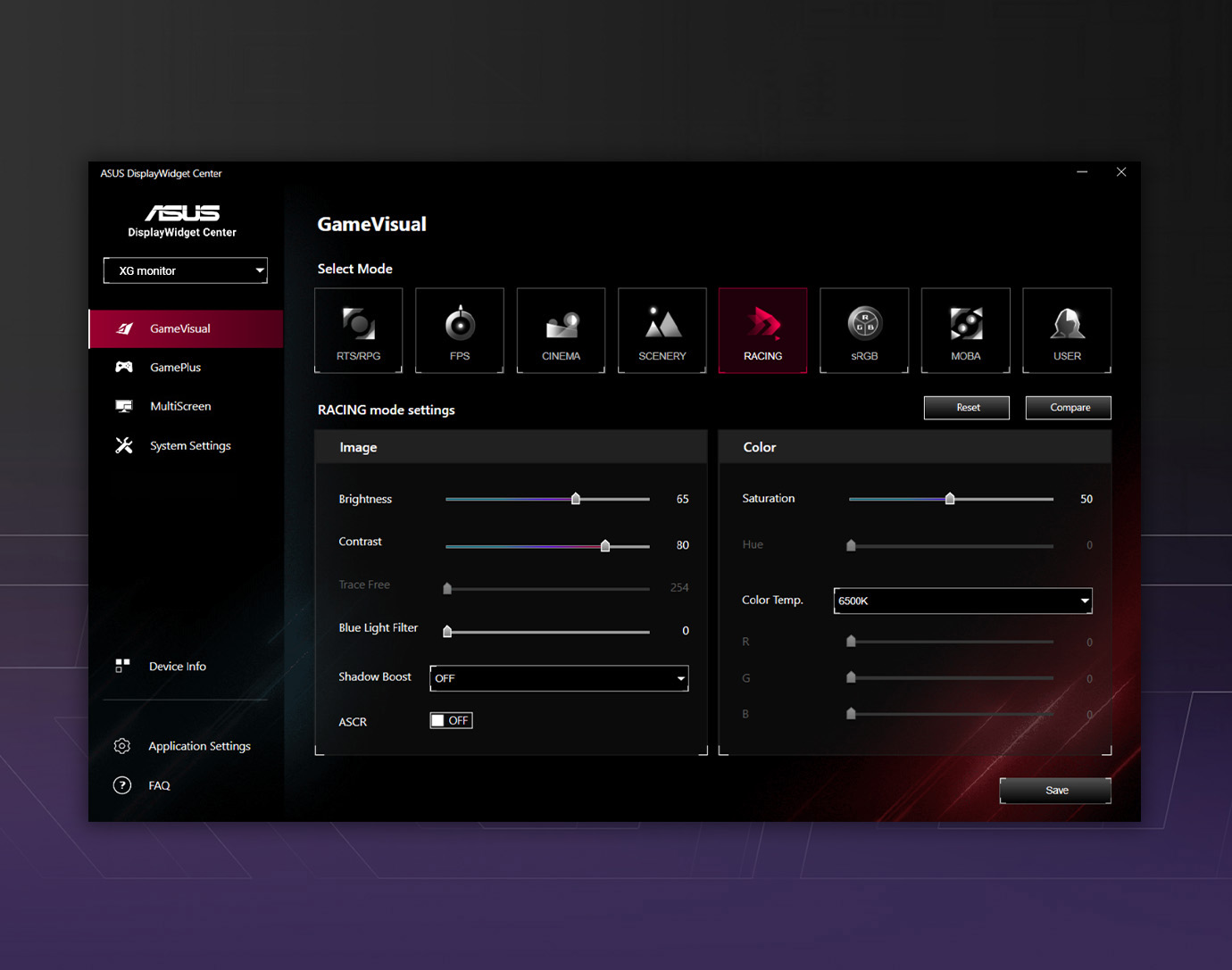Screen dimensions: 1232x970
Task: Select the USER mode icon
Action: 1067,330
